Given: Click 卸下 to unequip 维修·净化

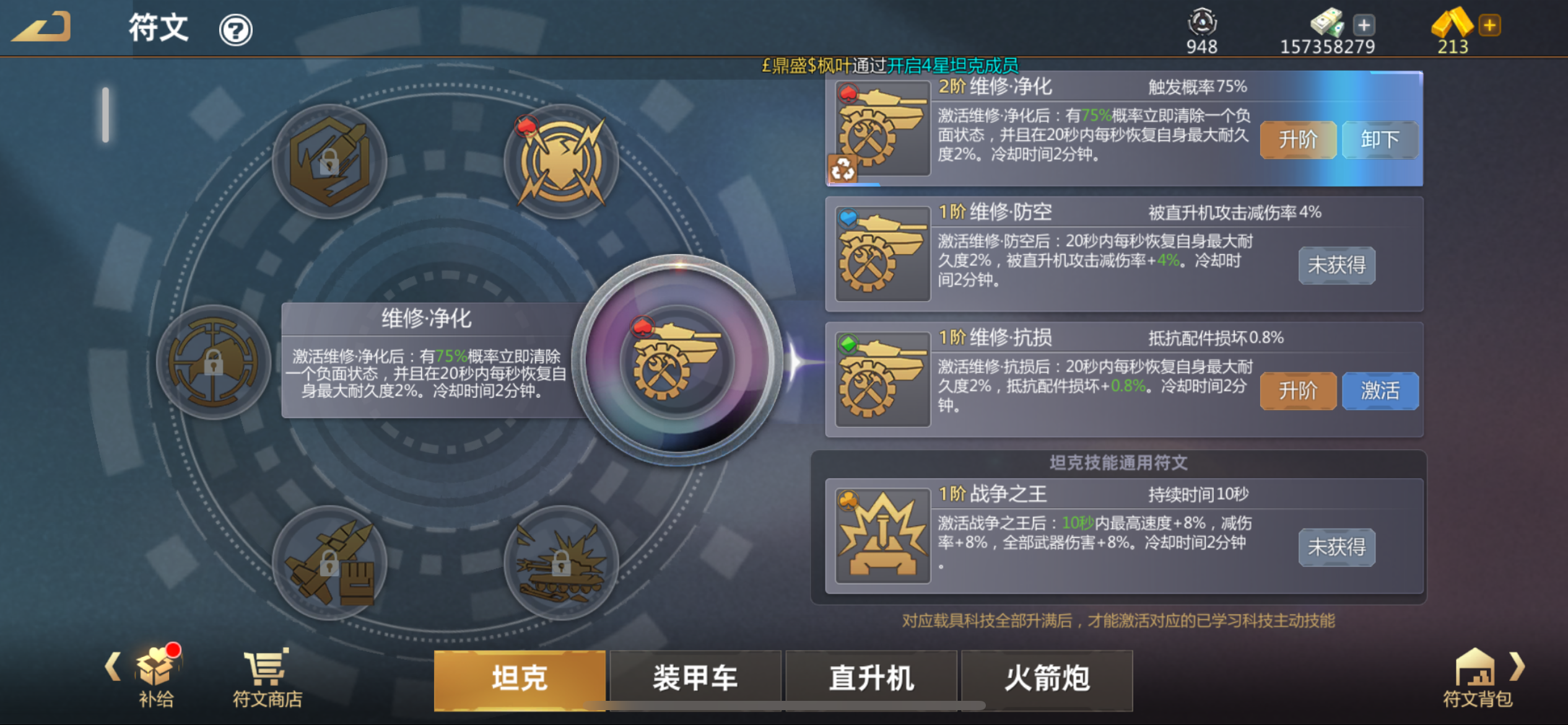Looking at the screenshot, I should point(1380,140).
